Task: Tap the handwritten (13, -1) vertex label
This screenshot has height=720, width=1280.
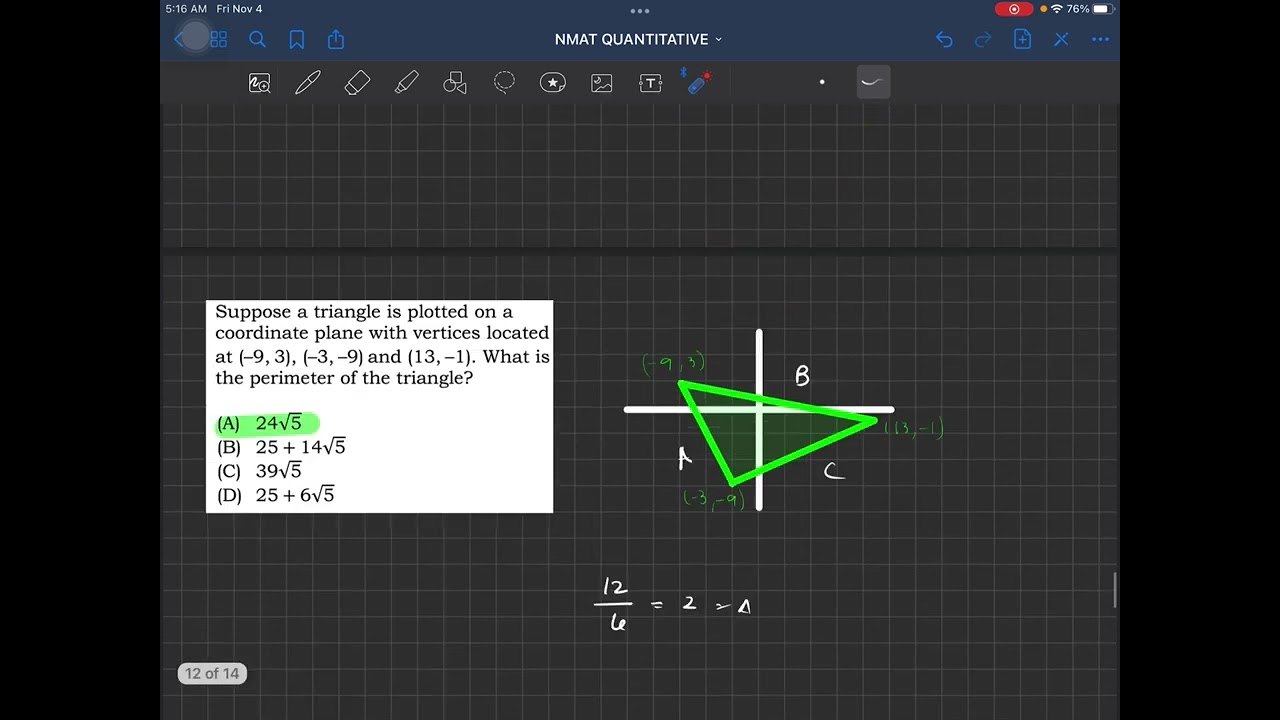Action: pos(914,429)
